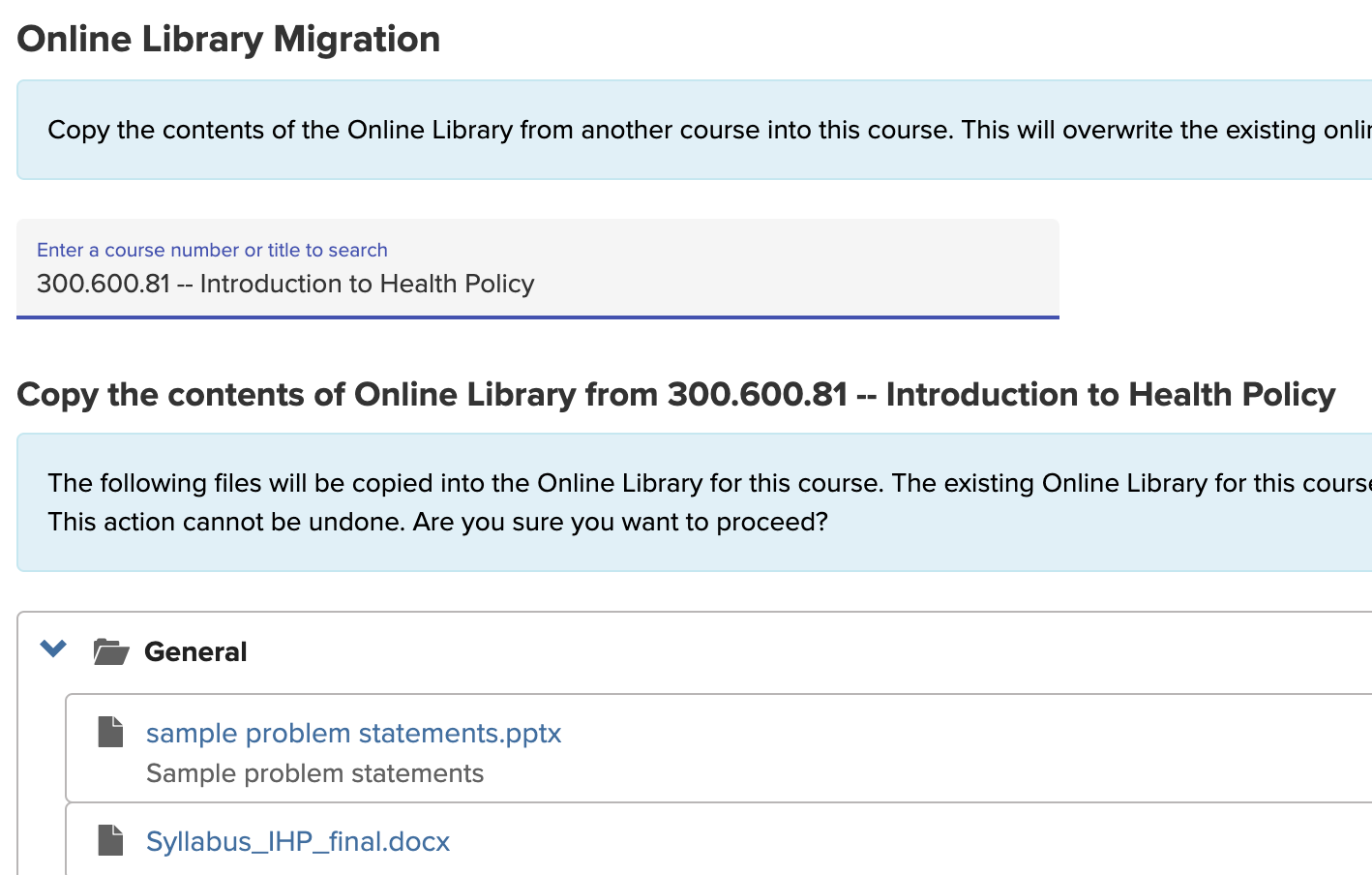Viewport: 1372px width, 875px height.
Task: Click the 'Sample problem statements' description text
Action: [x=314, y=773]
